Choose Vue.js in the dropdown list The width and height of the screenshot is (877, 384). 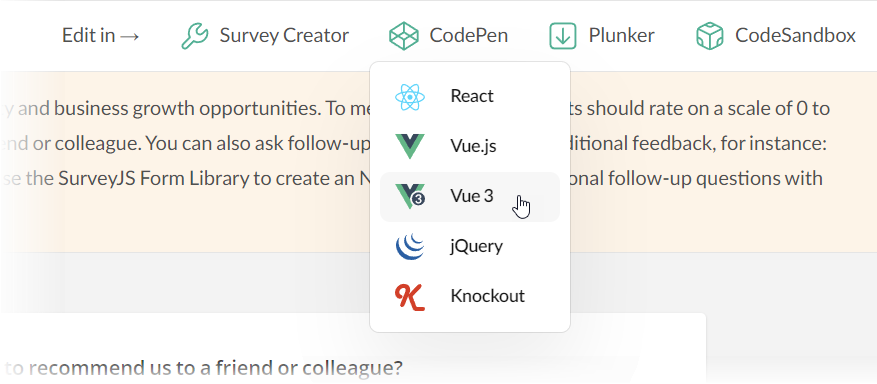470,146
